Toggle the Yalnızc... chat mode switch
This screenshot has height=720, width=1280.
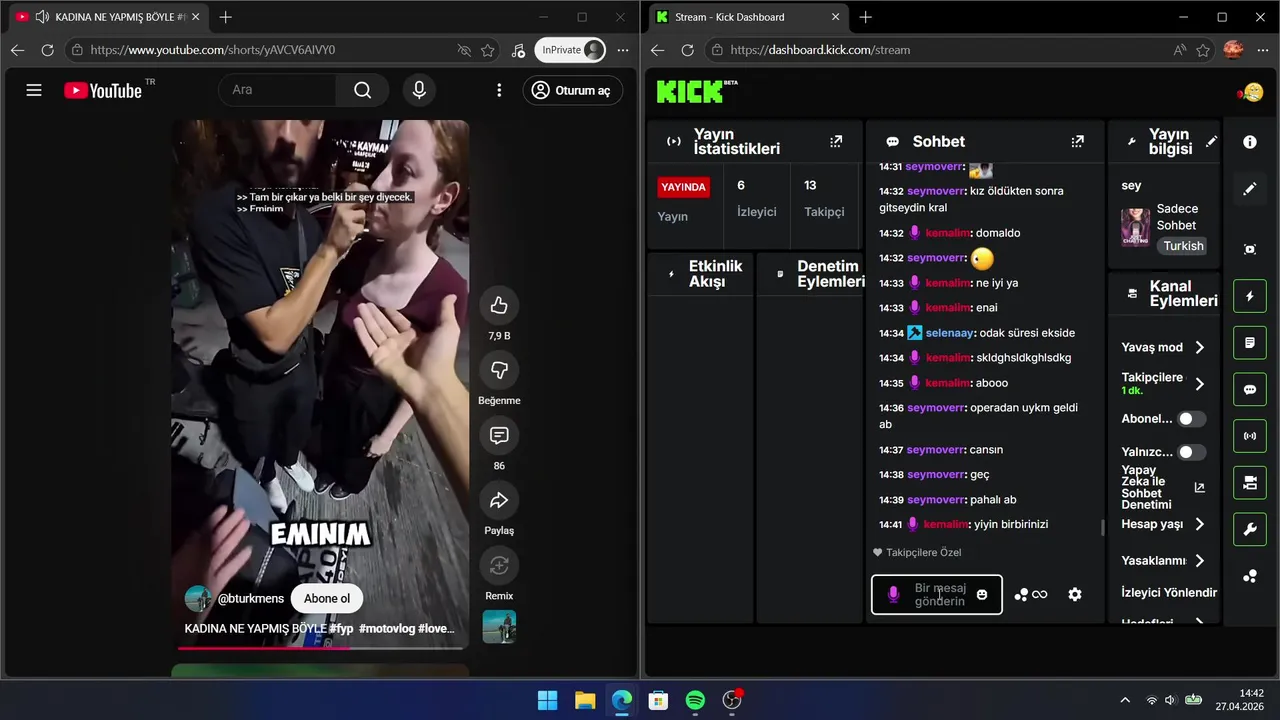[x=1191, y=452]
